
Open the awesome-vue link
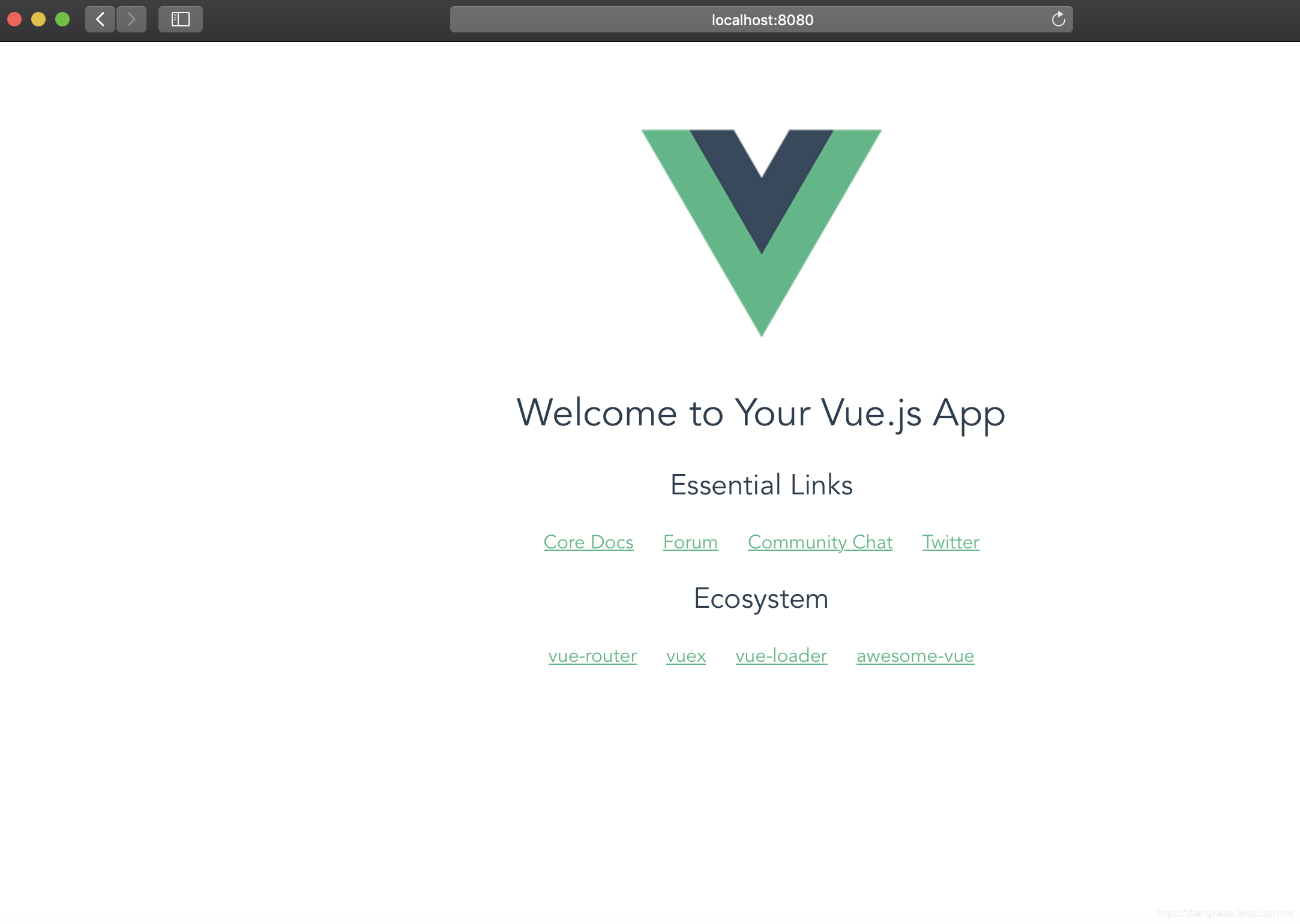[915, 656]
